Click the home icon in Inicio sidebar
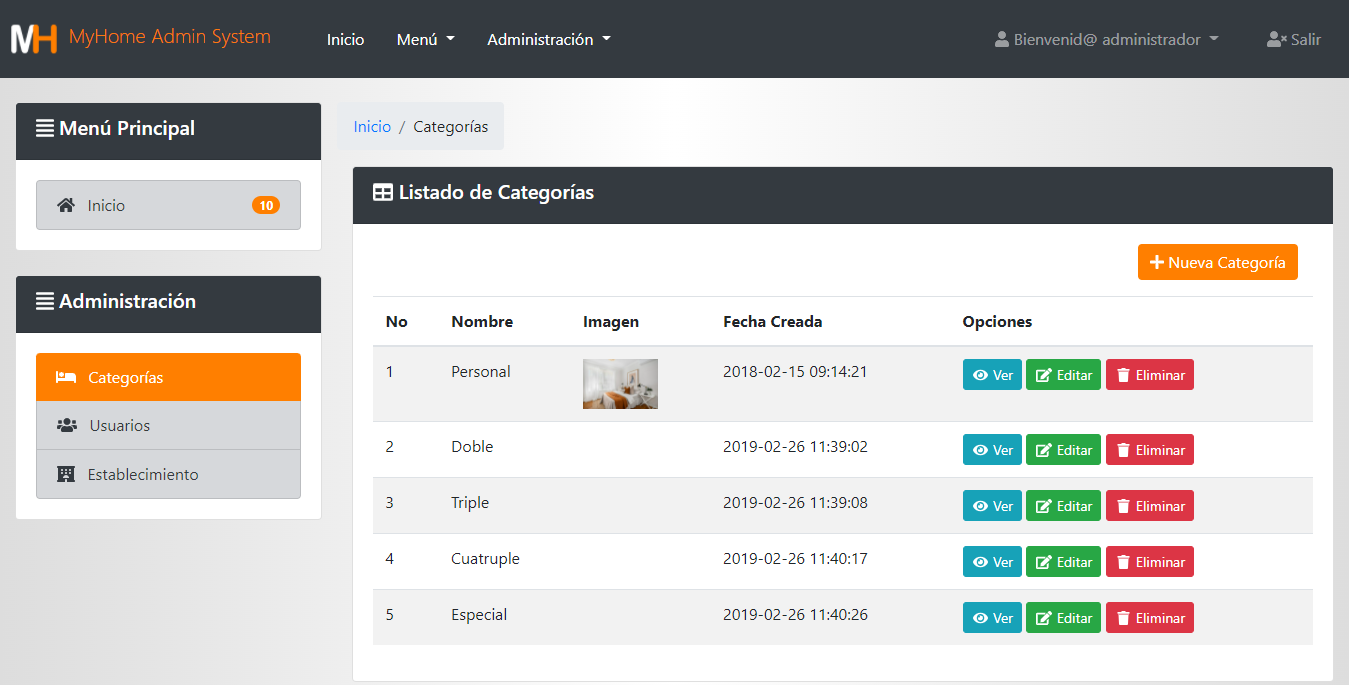The width and height of the screenshot is (1349, 685). pos(66,205)
